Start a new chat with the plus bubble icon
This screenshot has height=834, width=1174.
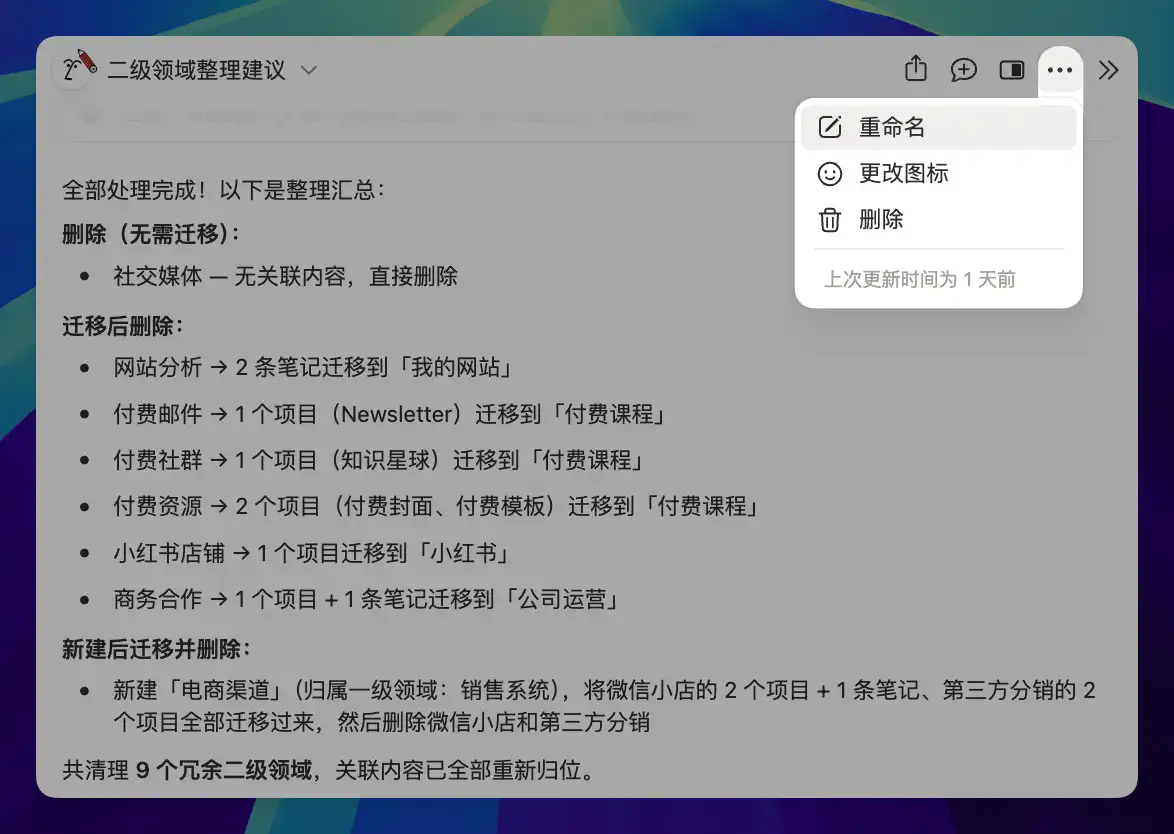[x=963, y=70]
